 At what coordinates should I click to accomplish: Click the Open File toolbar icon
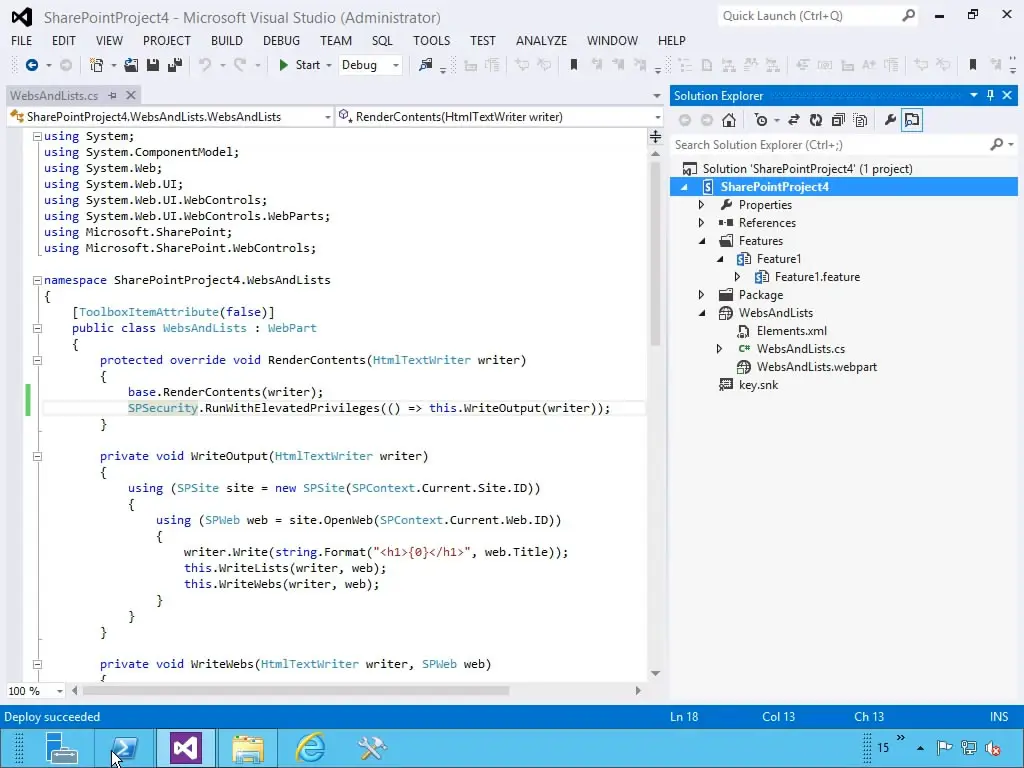pos(131,65)
